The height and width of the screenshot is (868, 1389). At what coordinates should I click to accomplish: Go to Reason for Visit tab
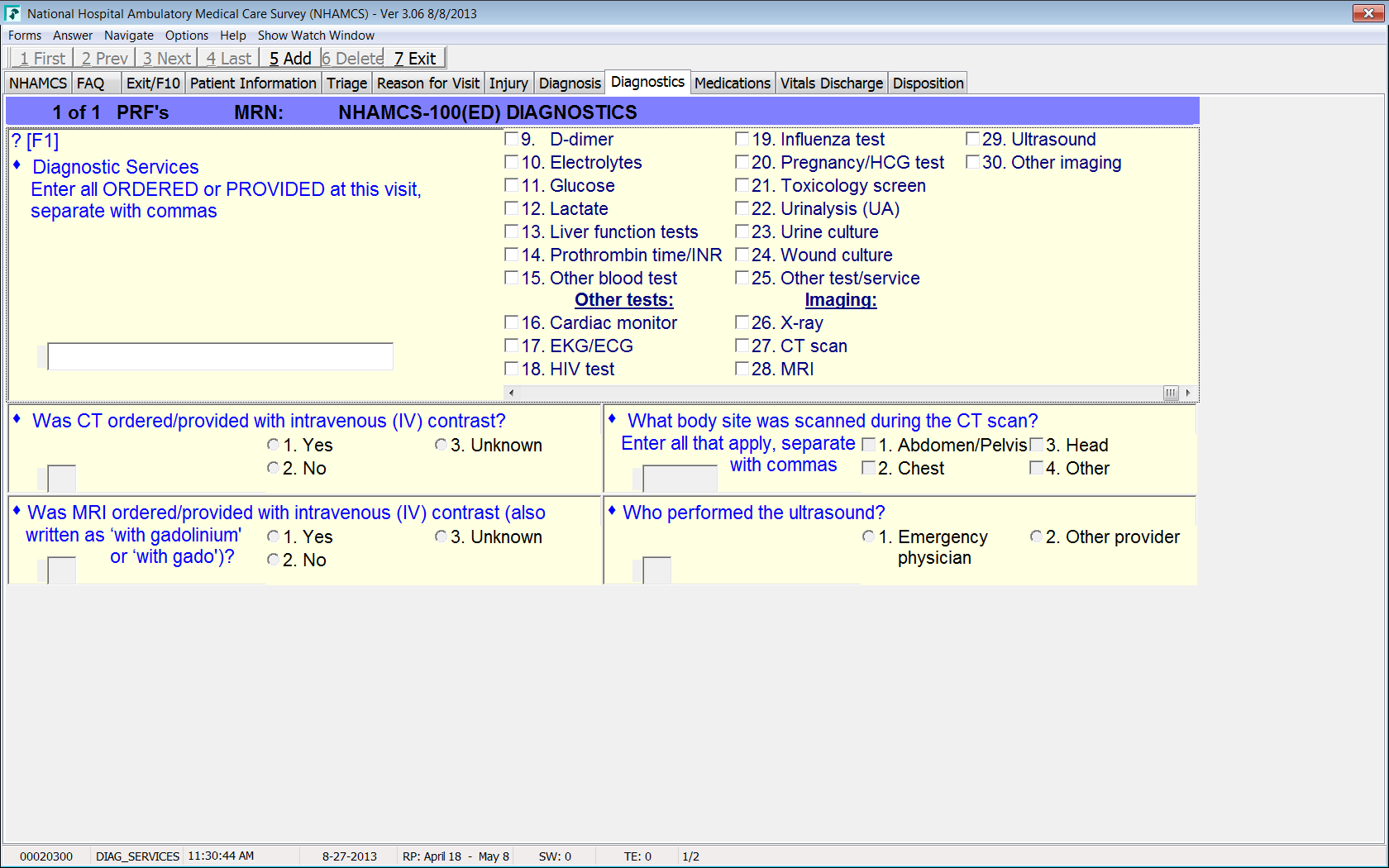428,83
